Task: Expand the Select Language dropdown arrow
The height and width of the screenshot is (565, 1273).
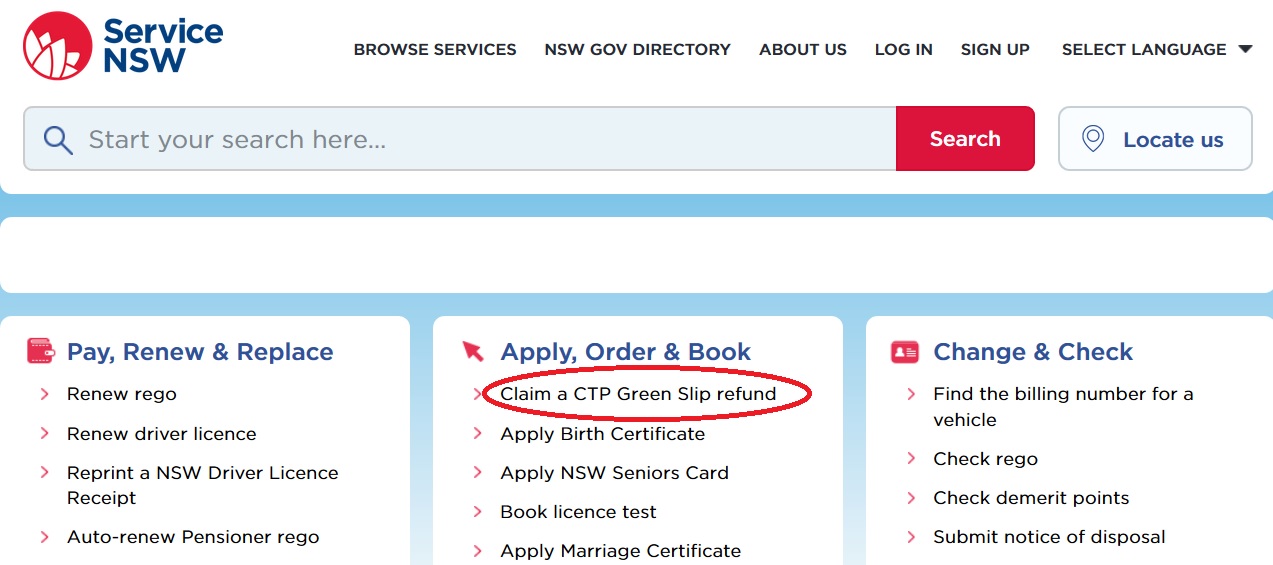Action: [x=1245, y=49]
